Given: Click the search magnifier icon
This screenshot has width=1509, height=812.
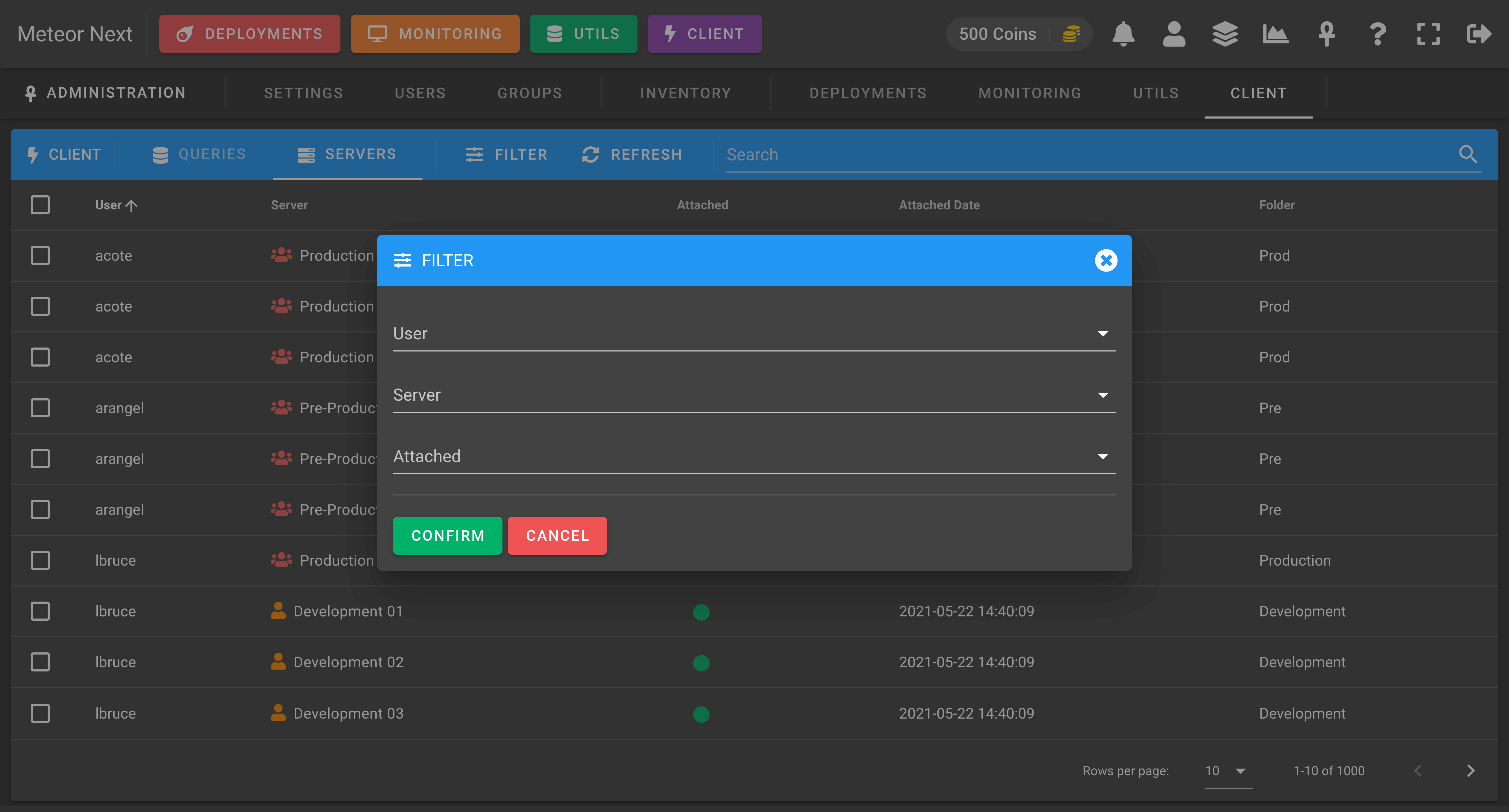Looking at the screenshot, I should pyautogui.click(x=1468, y=154).
